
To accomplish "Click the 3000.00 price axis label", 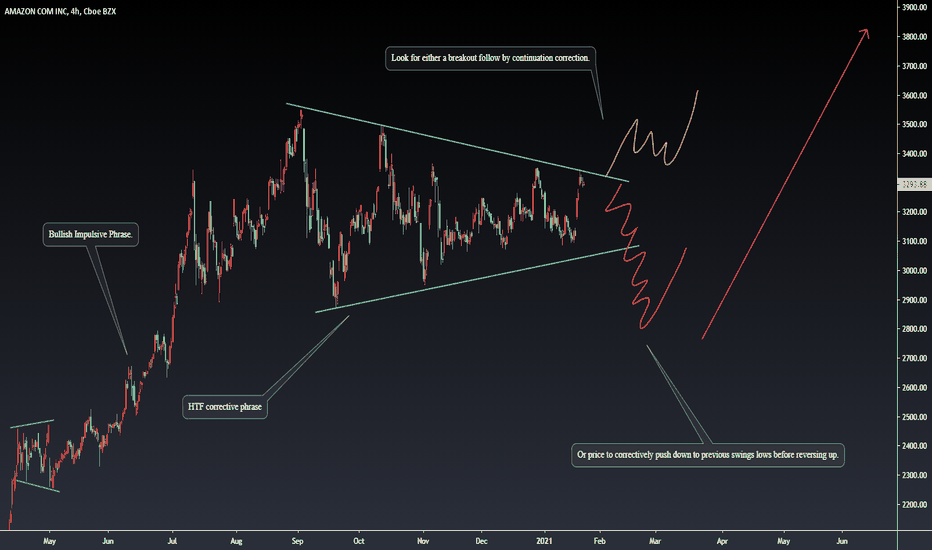I will 915,271.
